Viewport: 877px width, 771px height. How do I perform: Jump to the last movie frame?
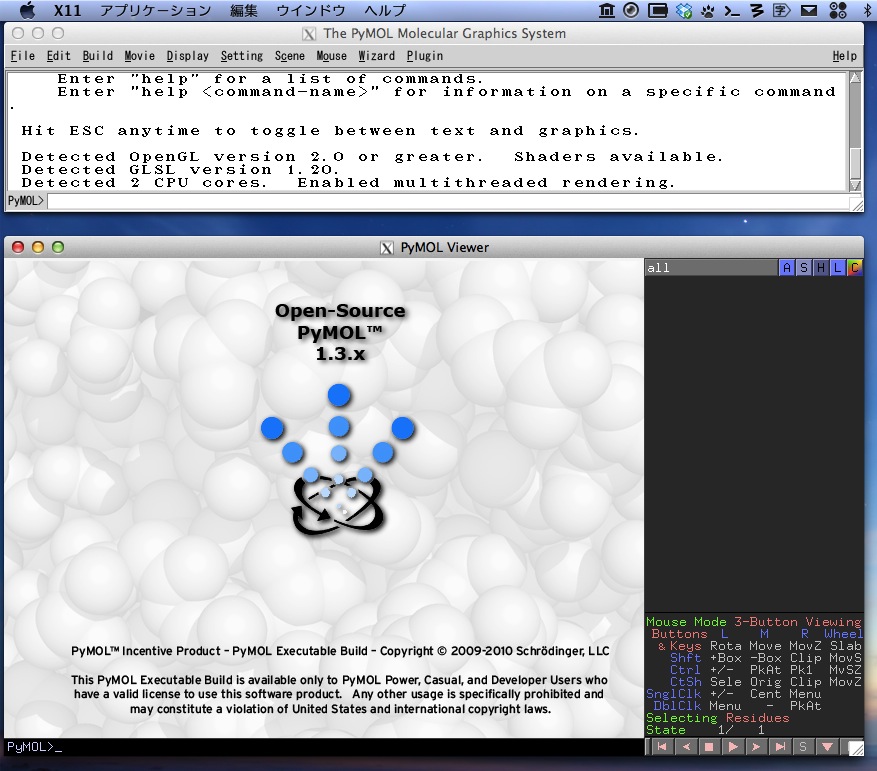pyautogui.click(x=780, y=746)
